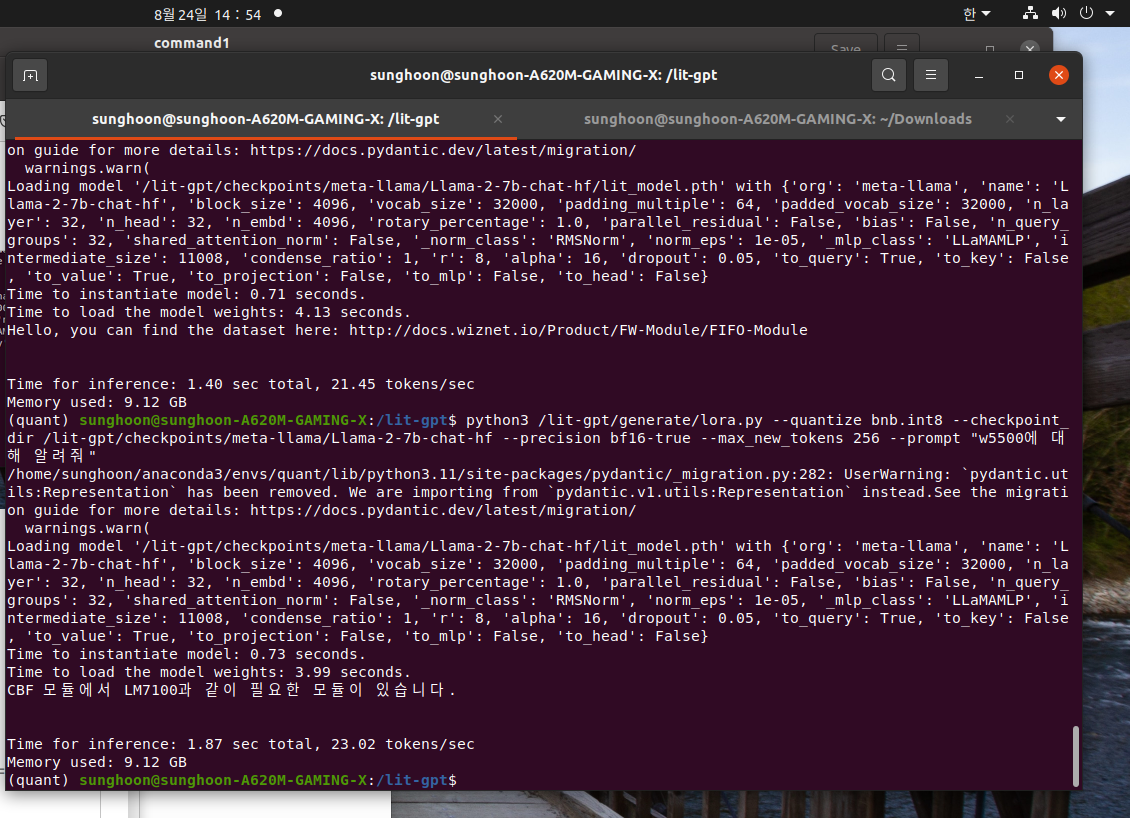Close the /lit-gpt tab
This screenshot has height=818, width=1130.
pyautogui.click(x=498, y=119)
